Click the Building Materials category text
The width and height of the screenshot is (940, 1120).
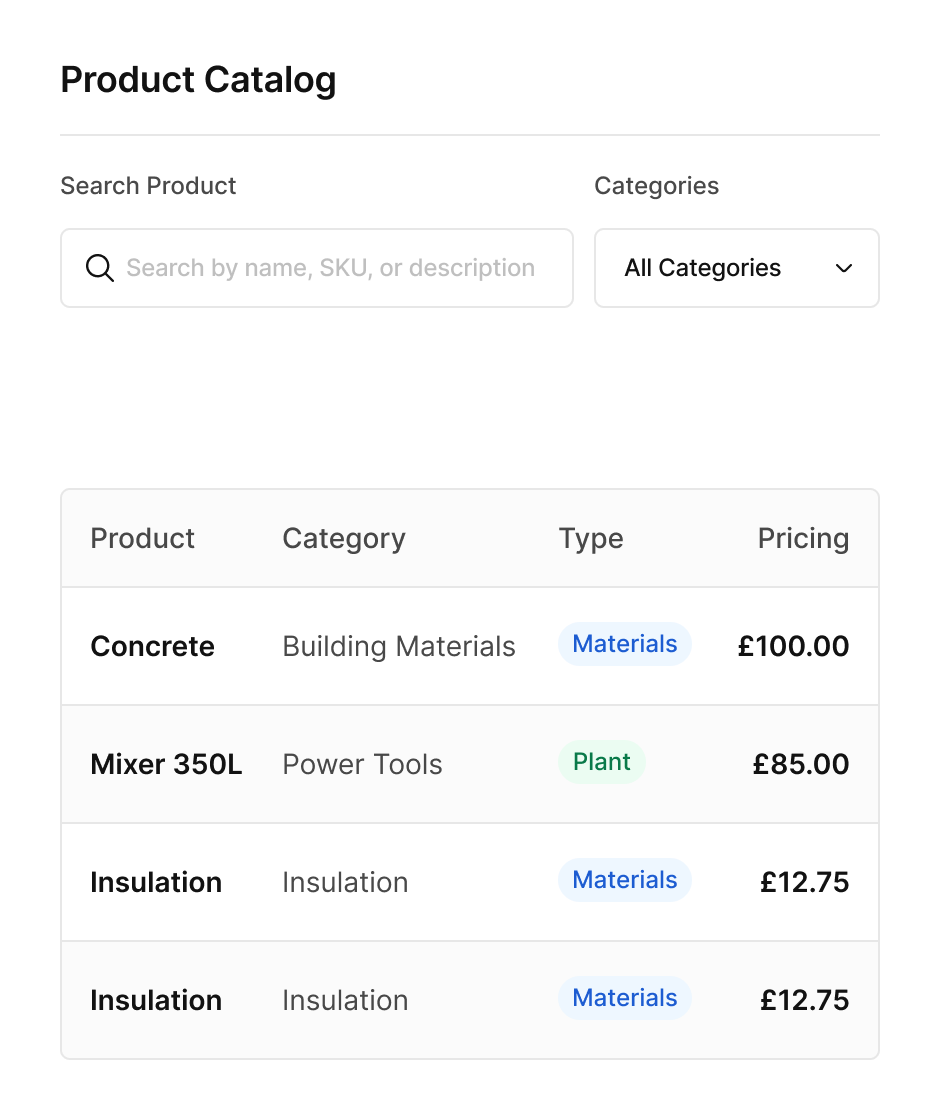pyautogui.click(x=398, y=646)
